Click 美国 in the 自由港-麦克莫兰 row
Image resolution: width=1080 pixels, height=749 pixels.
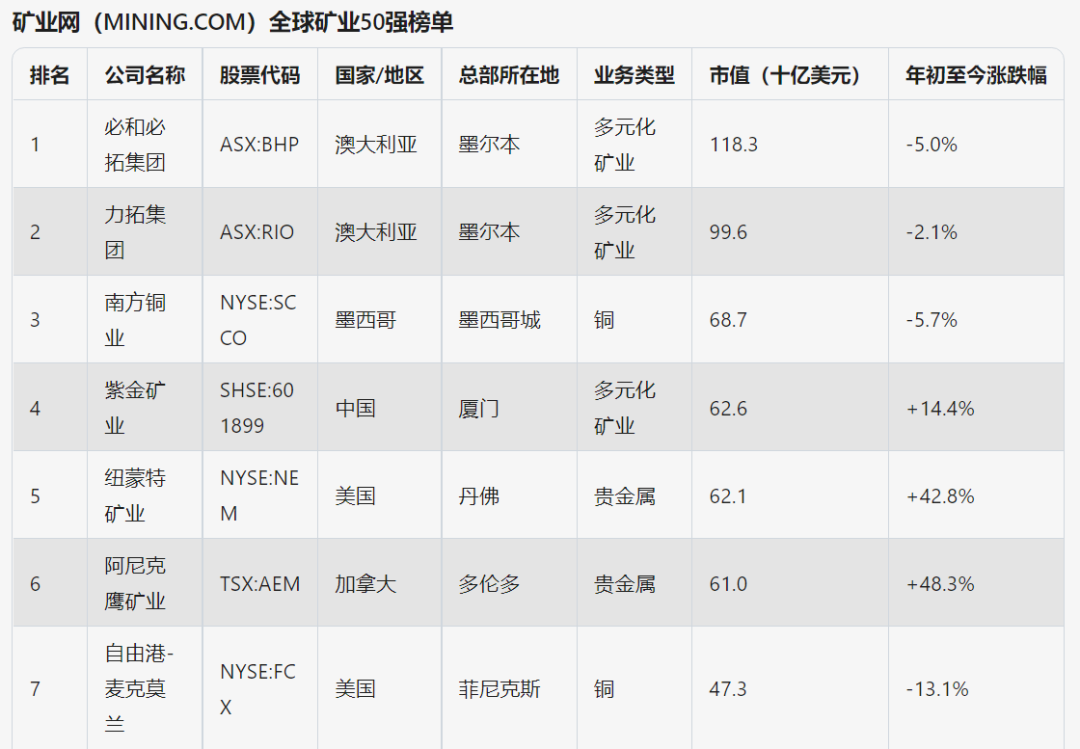pyautogui.click(x=355, y=688)
